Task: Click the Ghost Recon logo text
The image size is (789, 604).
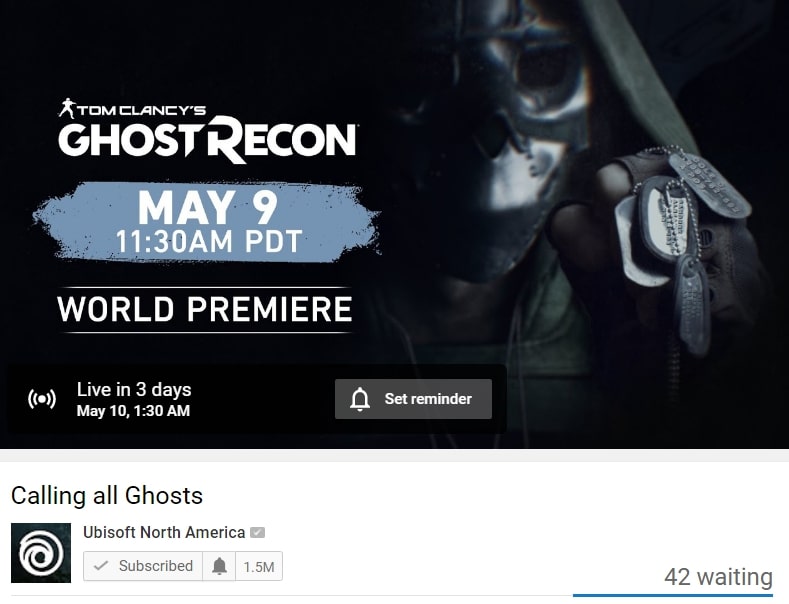Action: pyautogui.click(x=207, y=139)
